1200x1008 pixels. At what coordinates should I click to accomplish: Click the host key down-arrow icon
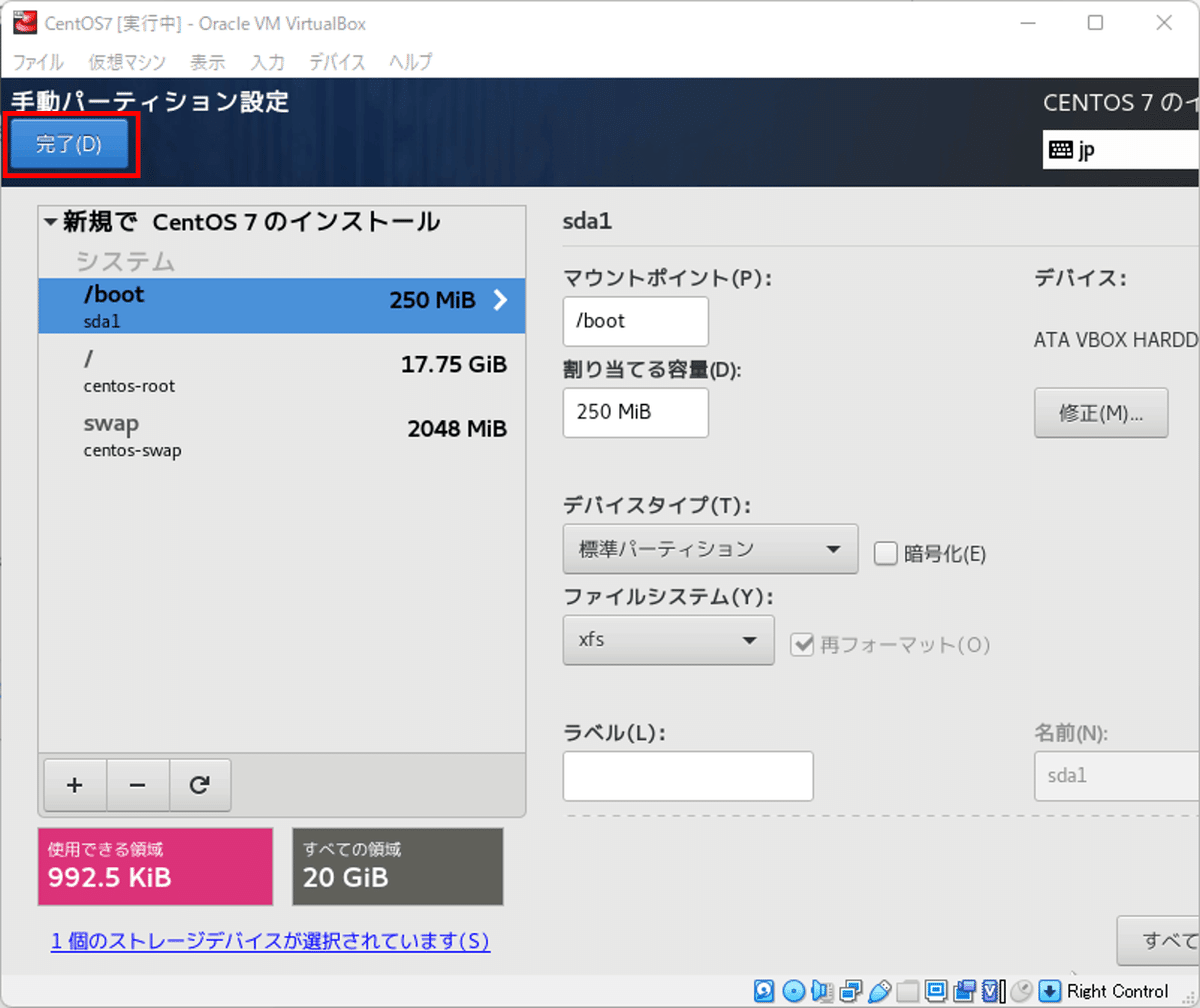pos(1049,991)
